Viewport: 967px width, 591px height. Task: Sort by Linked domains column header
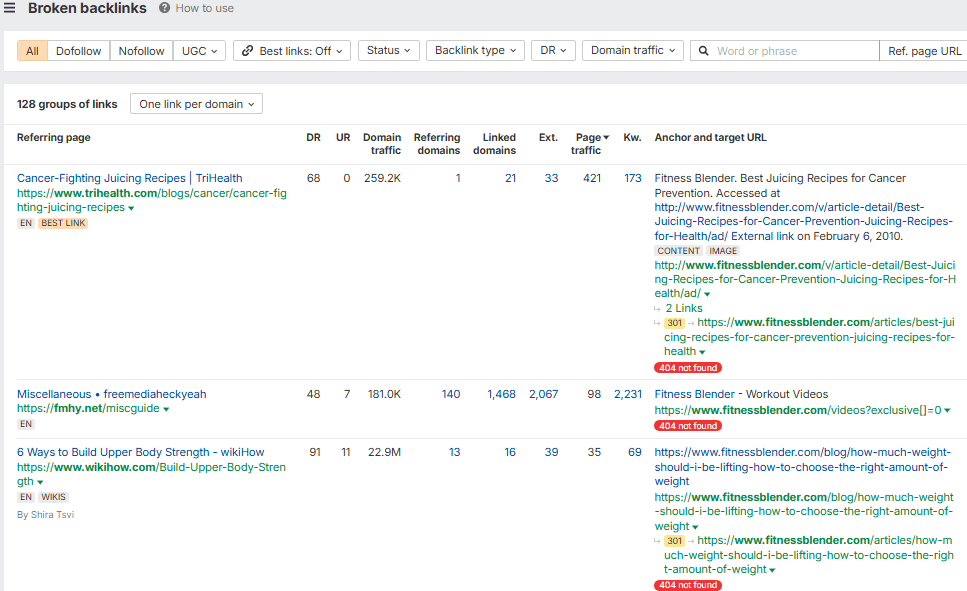[495, 144]
